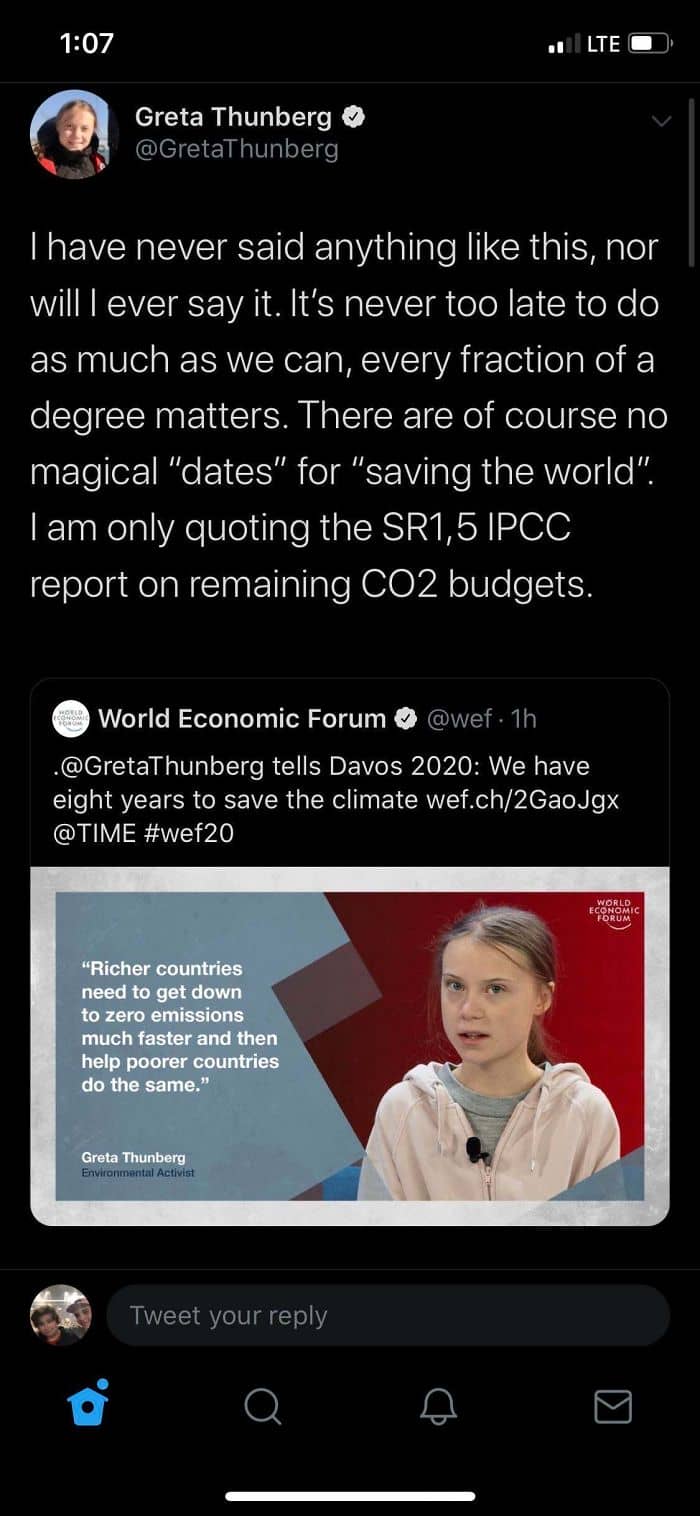Tap Greta Thunberg's profile picture

(x=69, y=134)
